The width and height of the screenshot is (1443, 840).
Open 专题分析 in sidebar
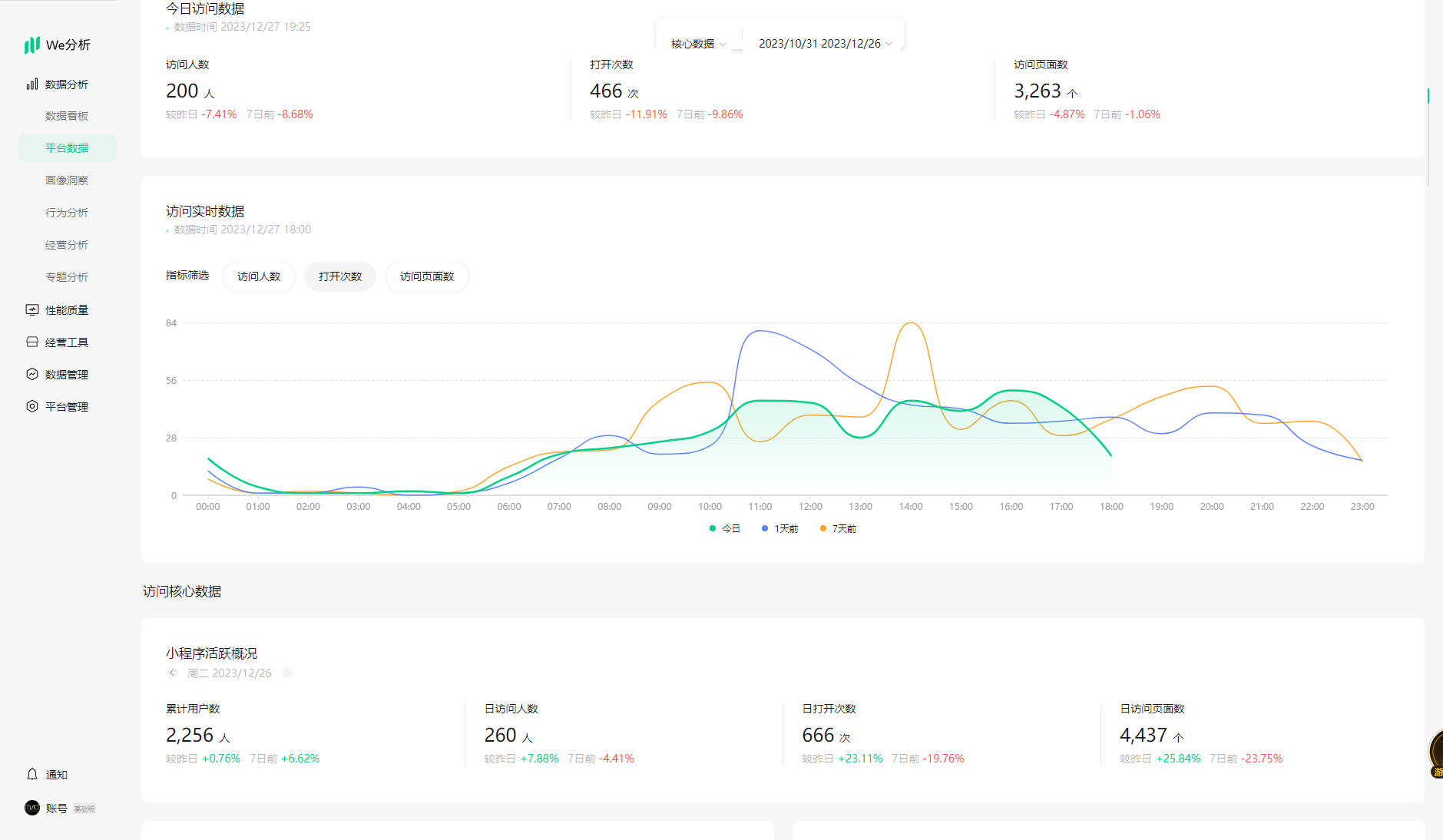click(x=67, y=277)
